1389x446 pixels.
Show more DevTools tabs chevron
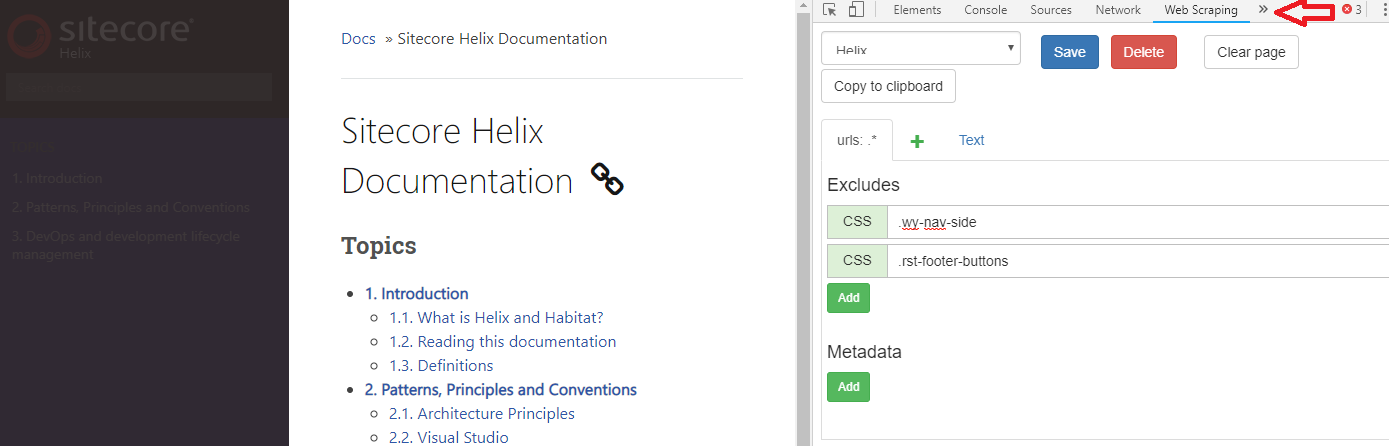(1263, 9)
